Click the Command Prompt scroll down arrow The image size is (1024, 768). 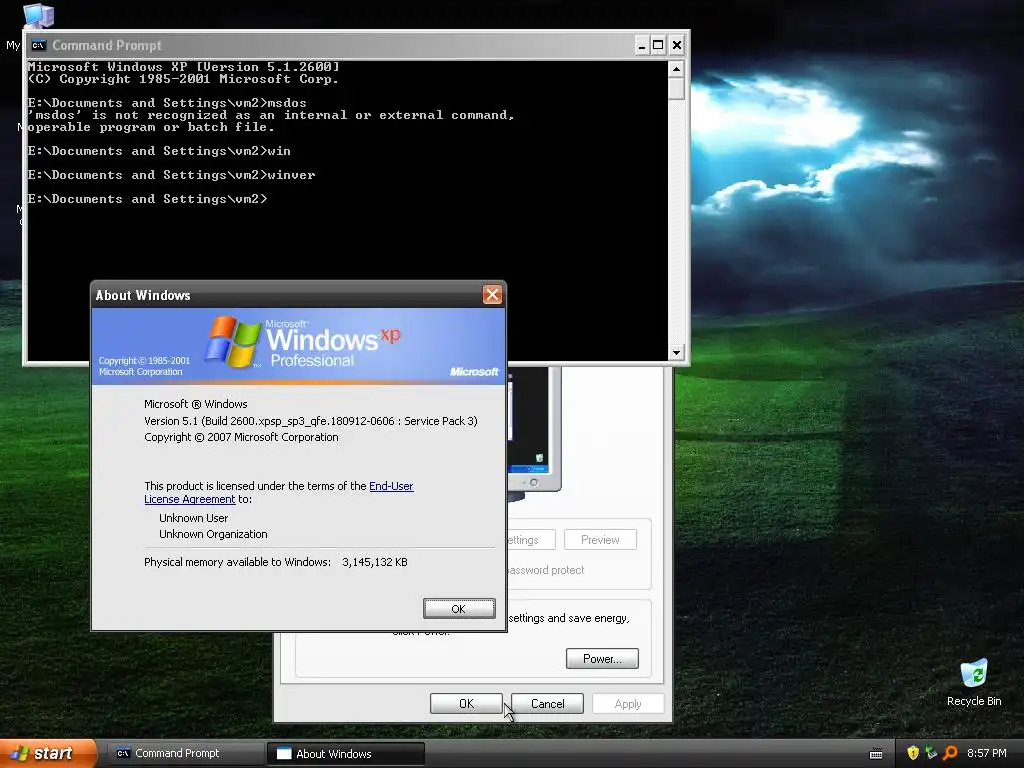pyautogui.click(x=677, y=353)
